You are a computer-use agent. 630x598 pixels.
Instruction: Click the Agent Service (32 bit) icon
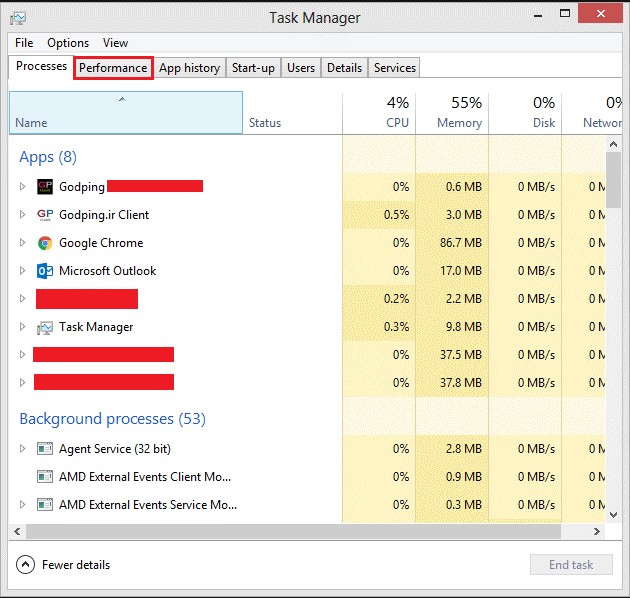click(x=45, y=449)
